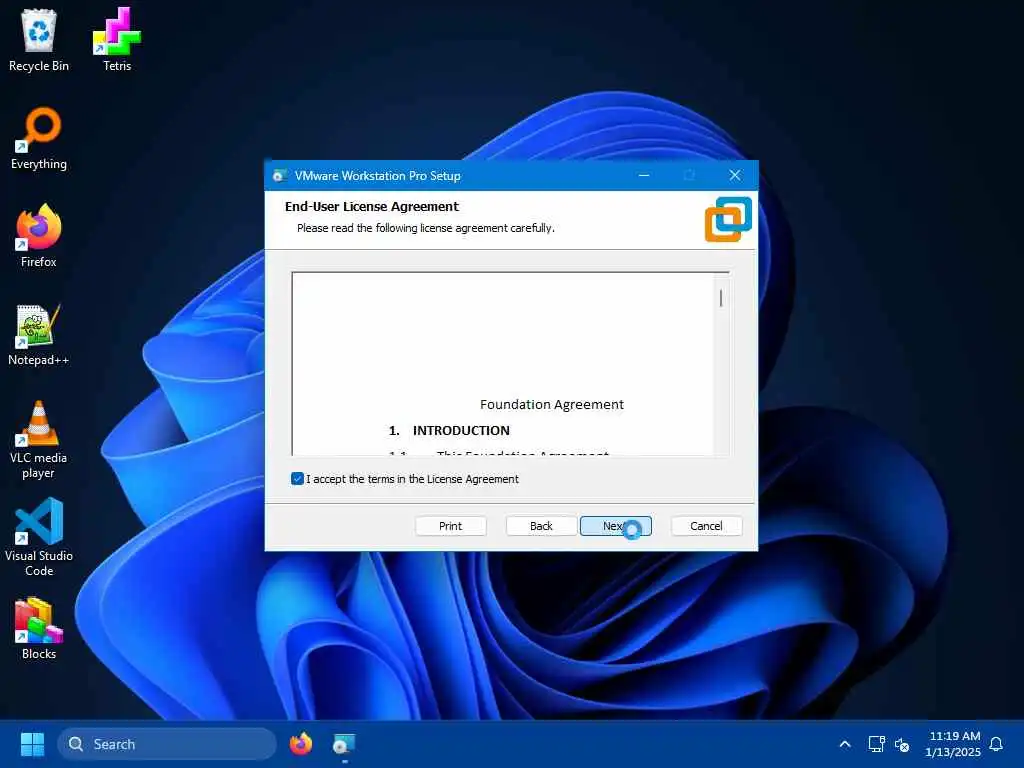Click the VMware Setup title bar icon

coord(280,176)
